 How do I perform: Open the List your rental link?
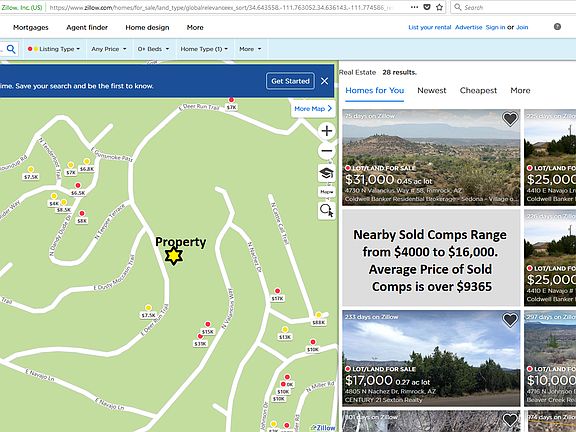(430, 27)
